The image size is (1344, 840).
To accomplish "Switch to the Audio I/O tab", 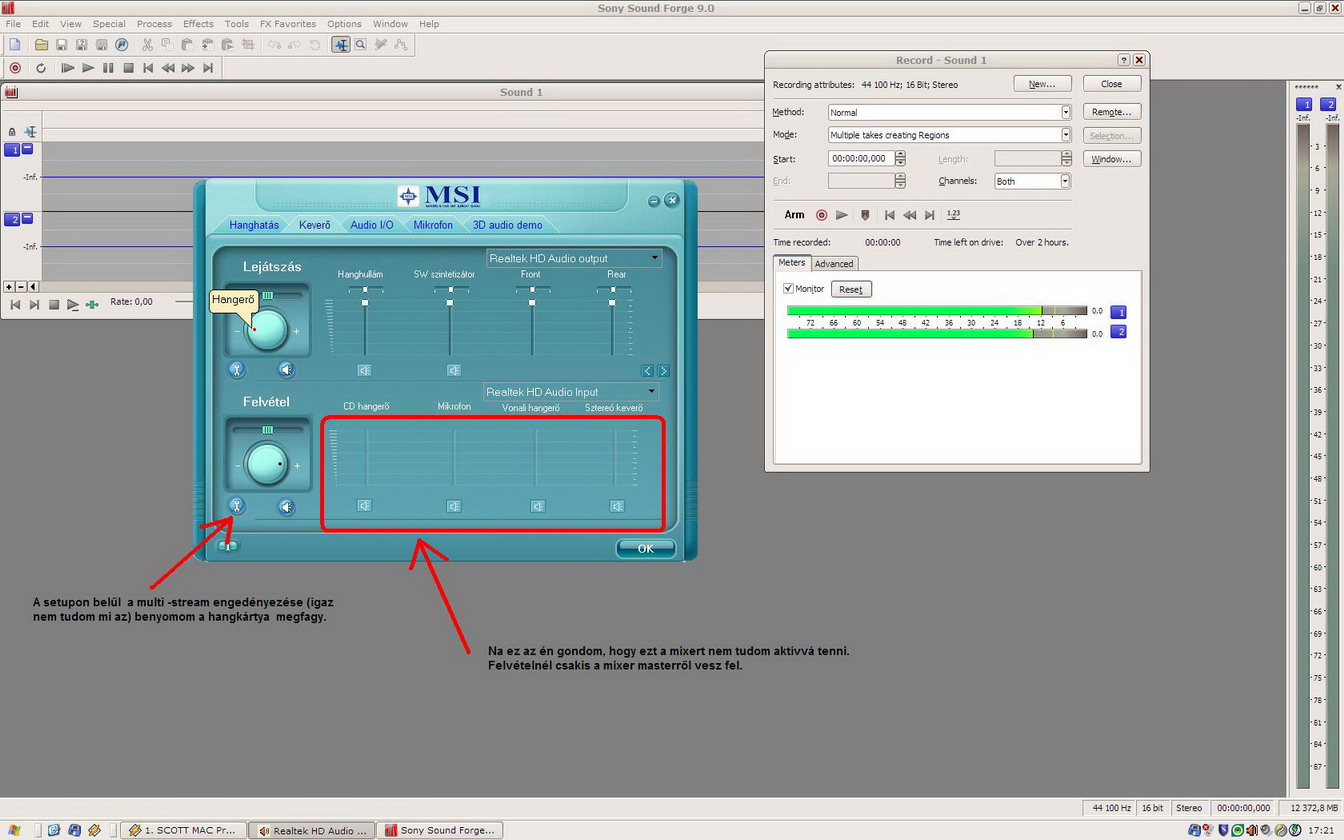I will [371, 225].
